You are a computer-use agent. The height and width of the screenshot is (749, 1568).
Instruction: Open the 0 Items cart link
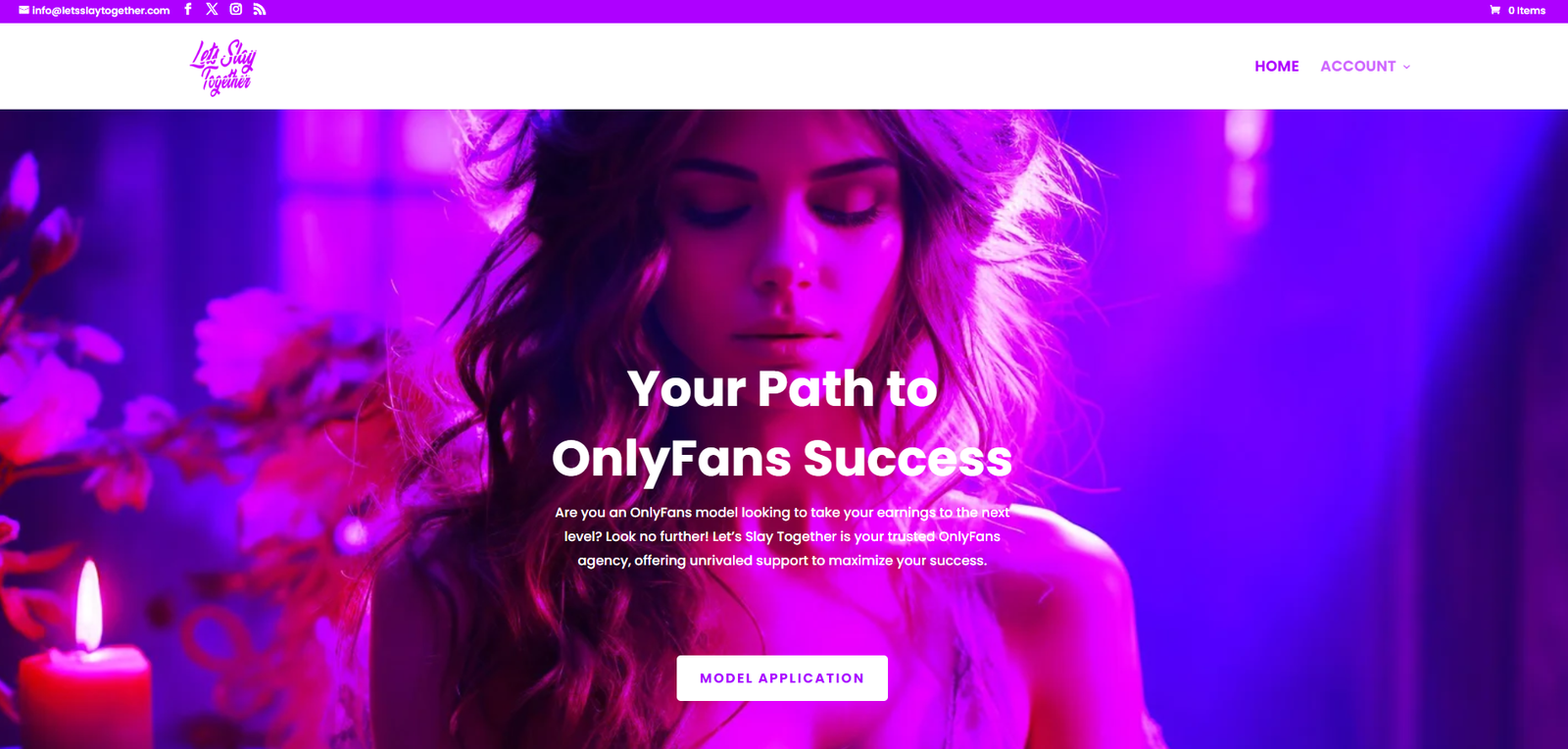pos(1526,10)
